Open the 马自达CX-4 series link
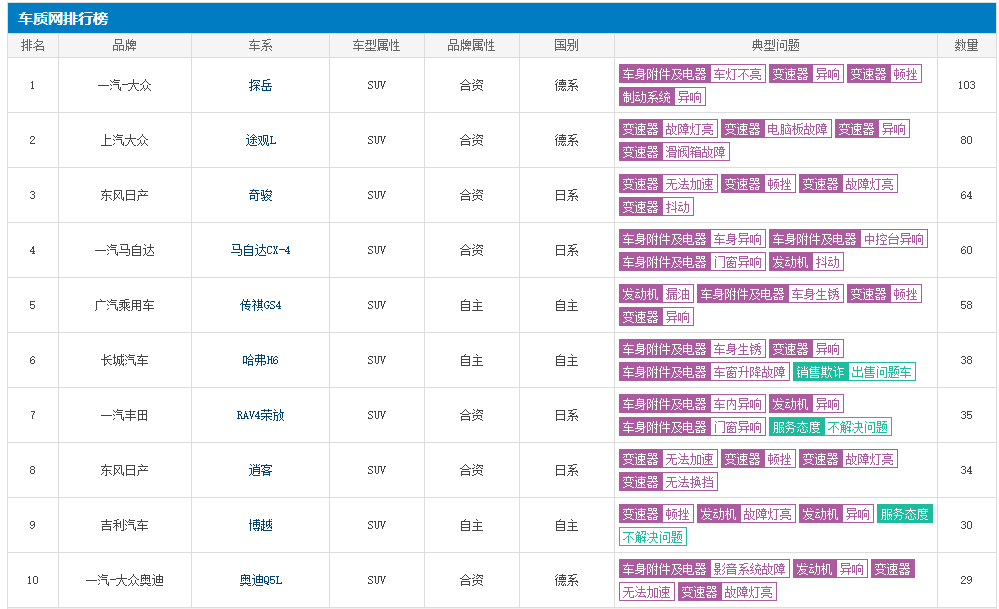The width and height of the screenshot is (999, 609). tap(260, 250)
